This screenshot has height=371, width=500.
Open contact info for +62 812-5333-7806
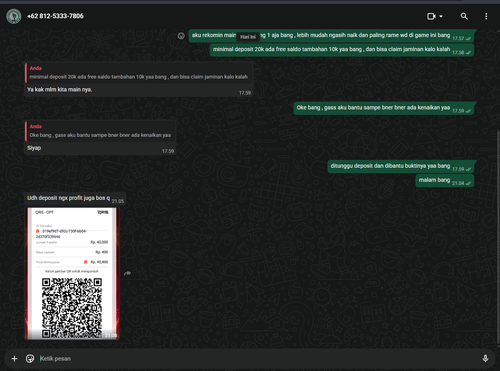point(55,16)
